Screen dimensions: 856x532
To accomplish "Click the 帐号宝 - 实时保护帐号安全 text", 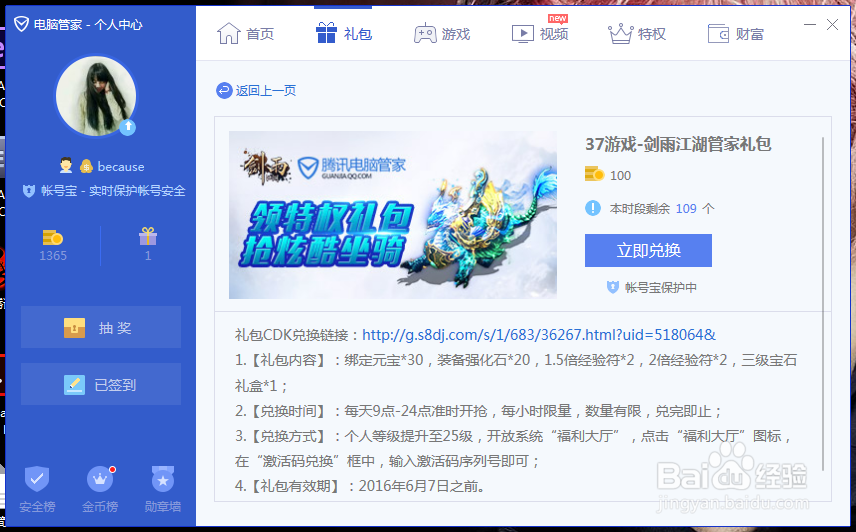I will point(113,191).
